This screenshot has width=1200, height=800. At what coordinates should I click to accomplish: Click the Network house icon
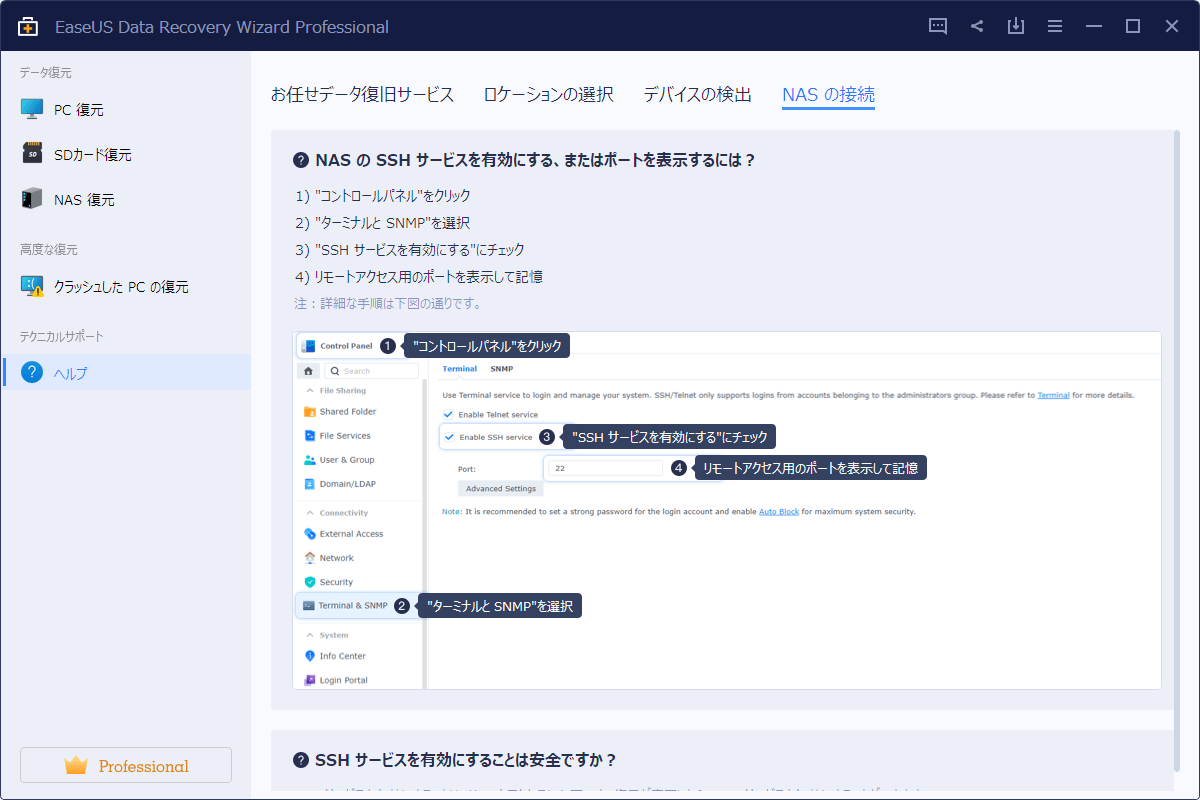310,558
